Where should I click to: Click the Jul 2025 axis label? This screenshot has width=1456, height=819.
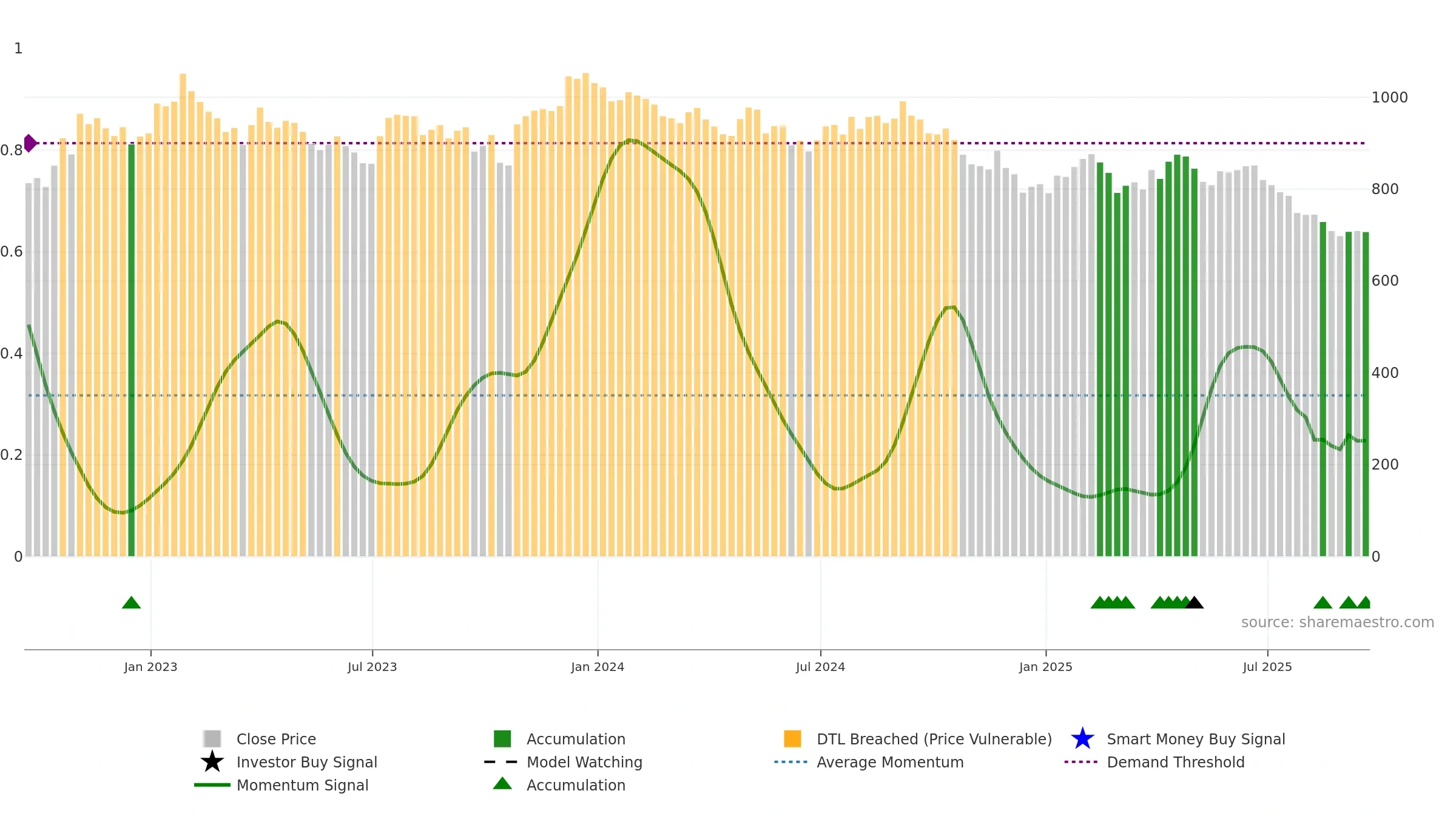(1267, 667)
